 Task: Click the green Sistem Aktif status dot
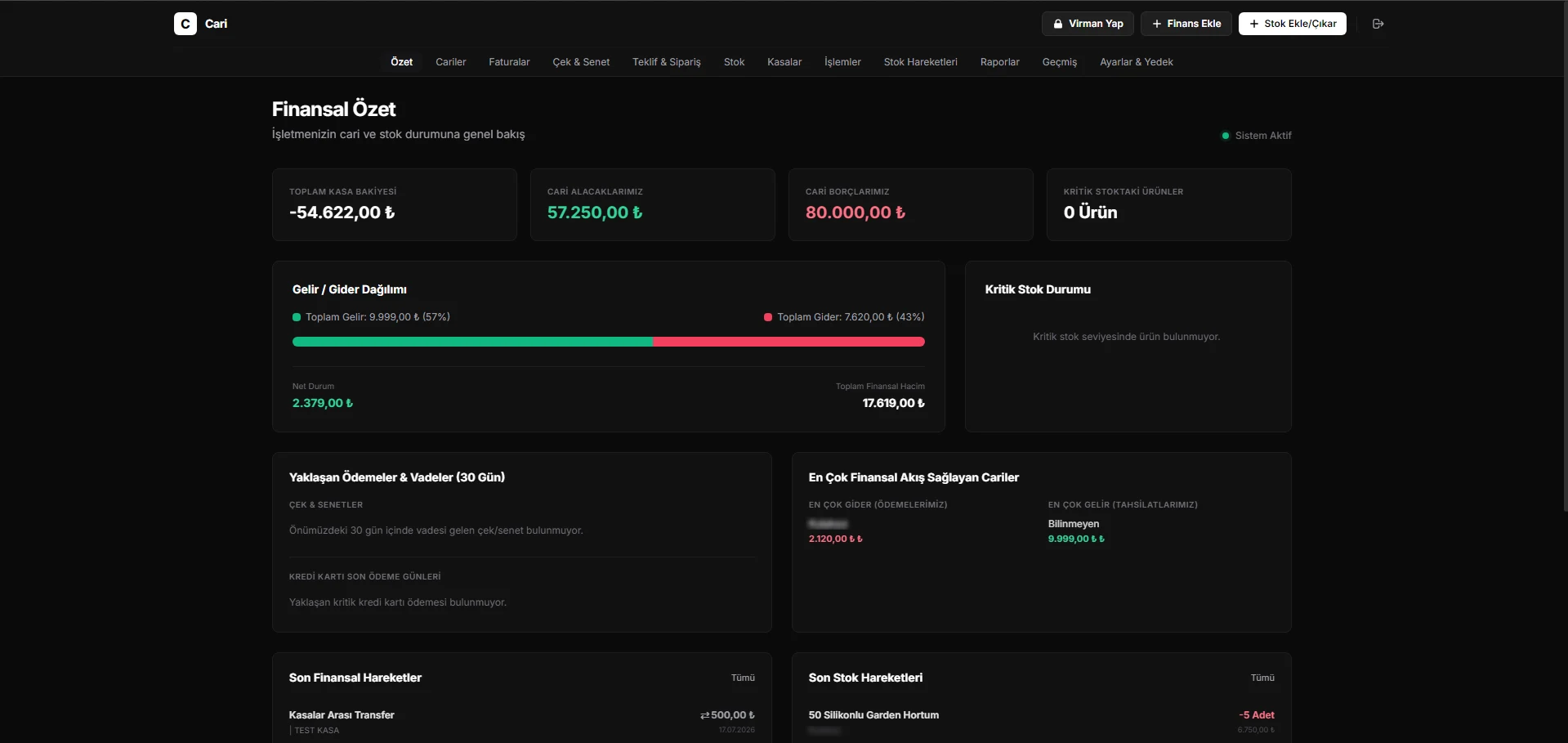point(1225,136)
